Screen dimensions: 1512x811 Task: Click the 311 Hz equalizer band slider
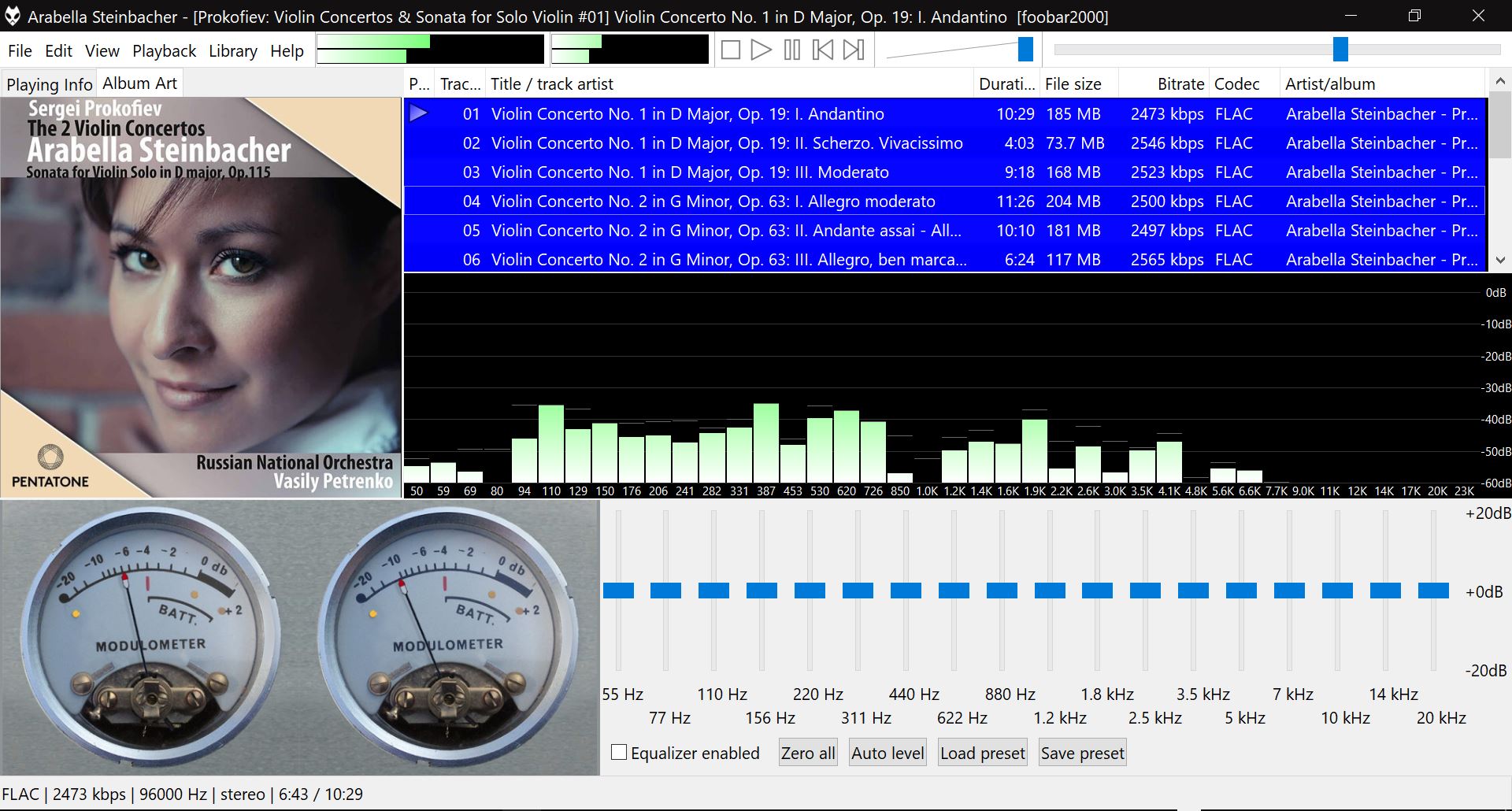pos(858,591)
